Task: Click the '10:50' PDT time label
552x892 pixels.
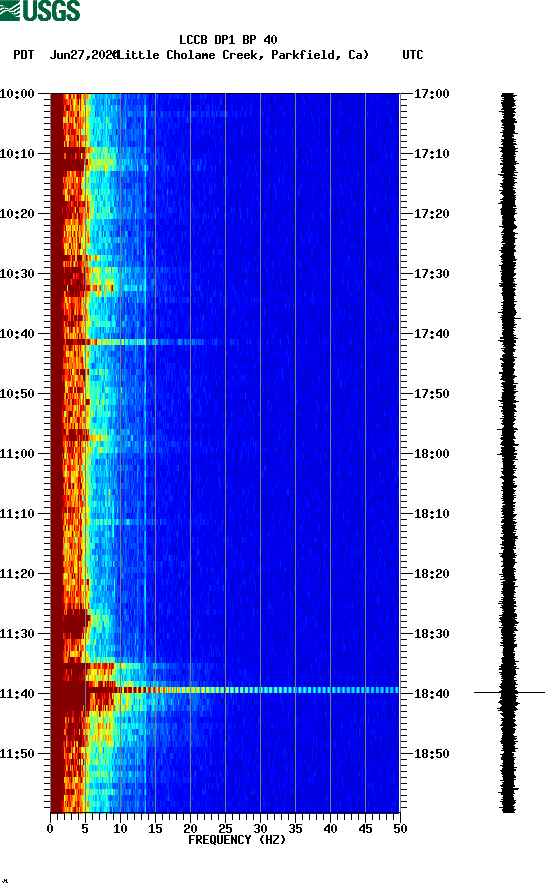Action: [x=17, y=394]
